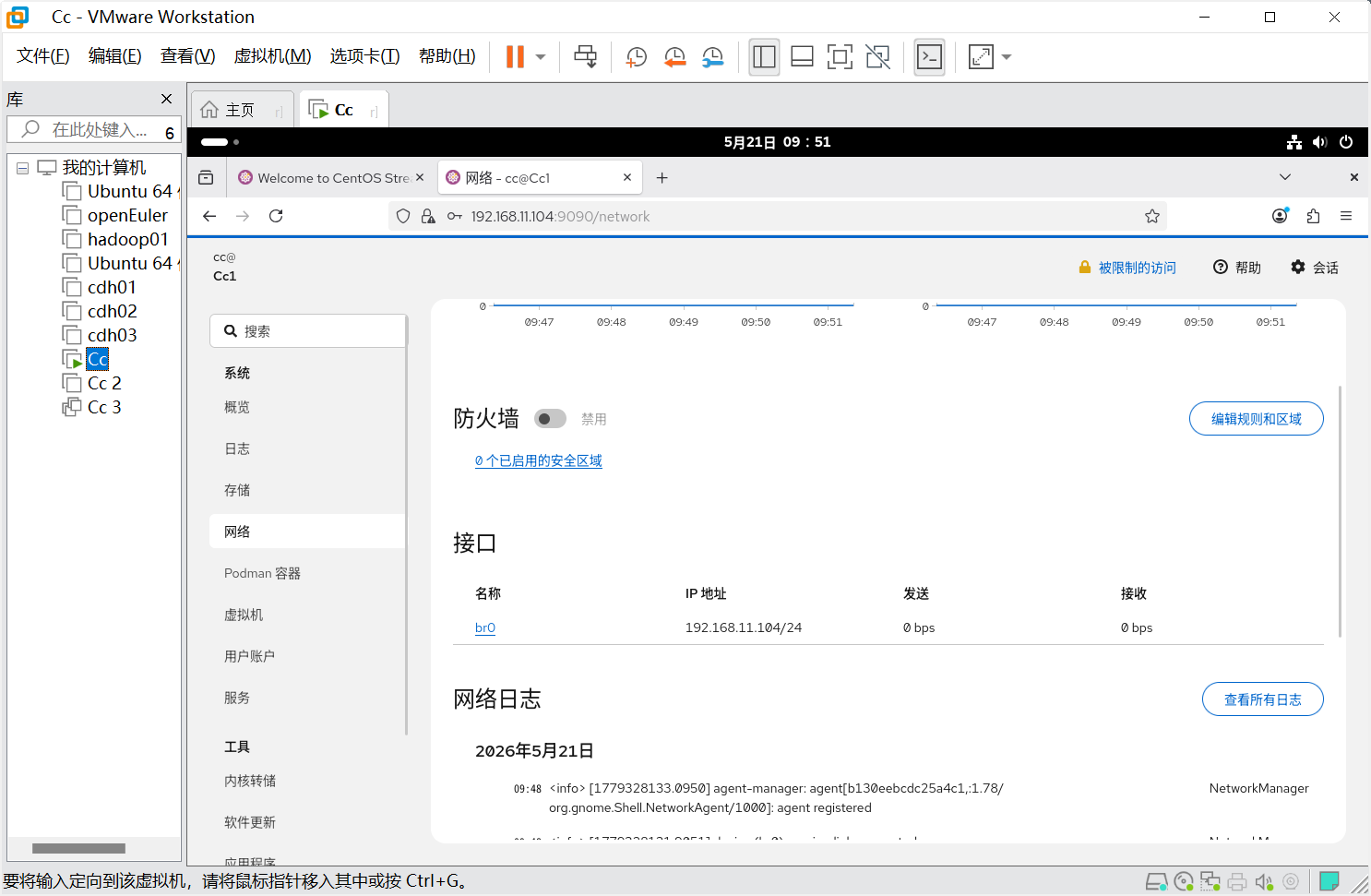Screen dimensions: 1371x896
Task: Open the list all tabs dropdown
Action: 1285,177
